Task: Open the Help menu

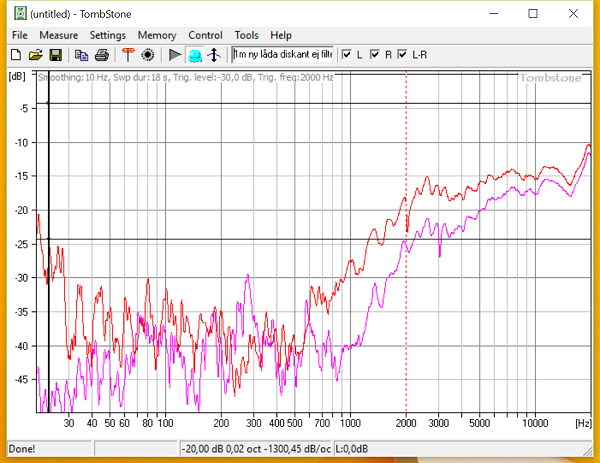Action: point(281,35)
